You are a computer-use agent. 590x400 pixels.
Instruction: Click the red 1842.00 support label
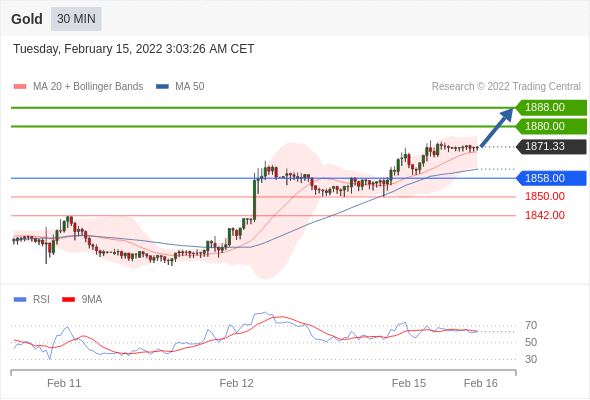point(545,215)
